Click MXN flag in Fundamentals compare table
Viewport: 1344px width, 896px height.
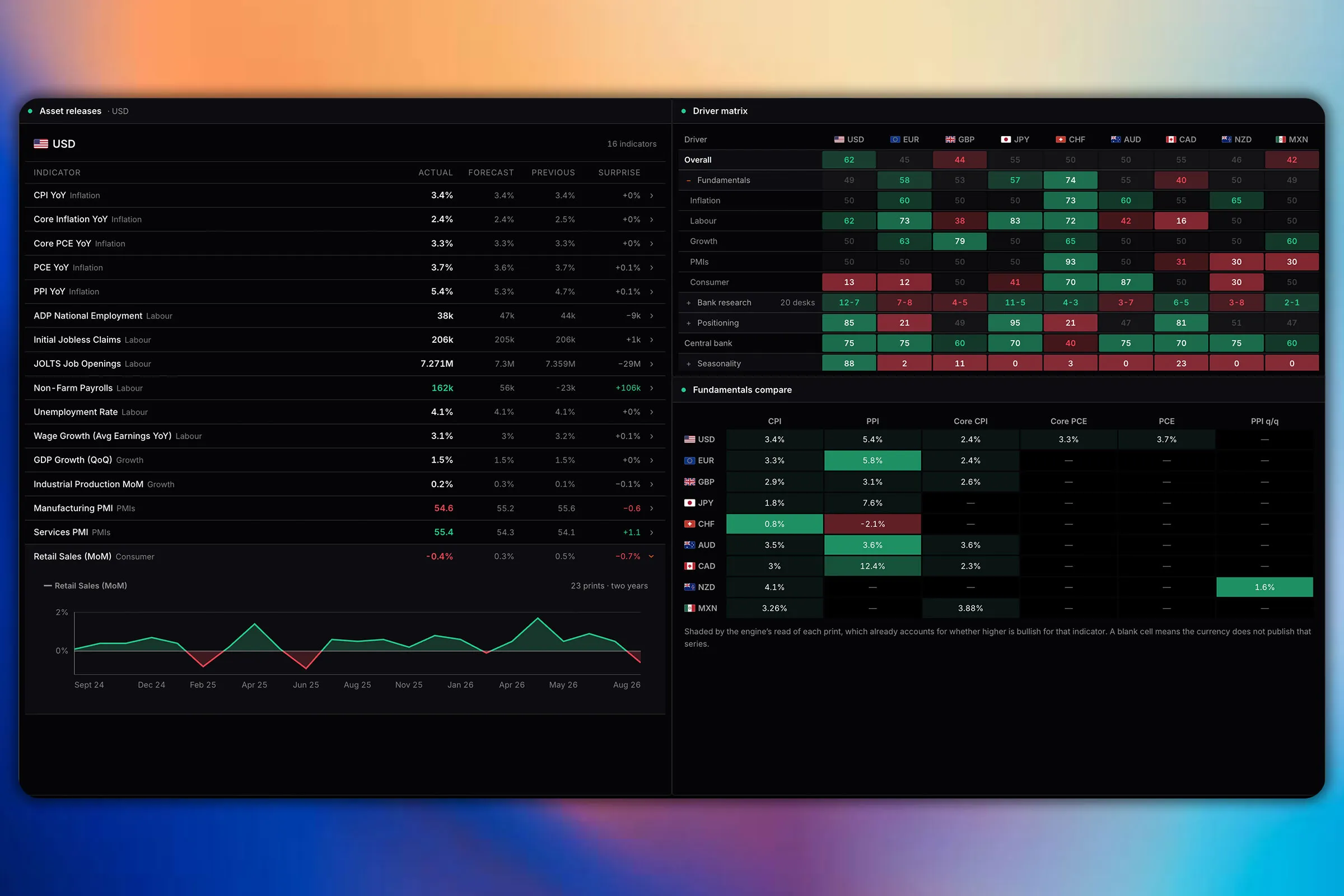click(x=690, y=608)
